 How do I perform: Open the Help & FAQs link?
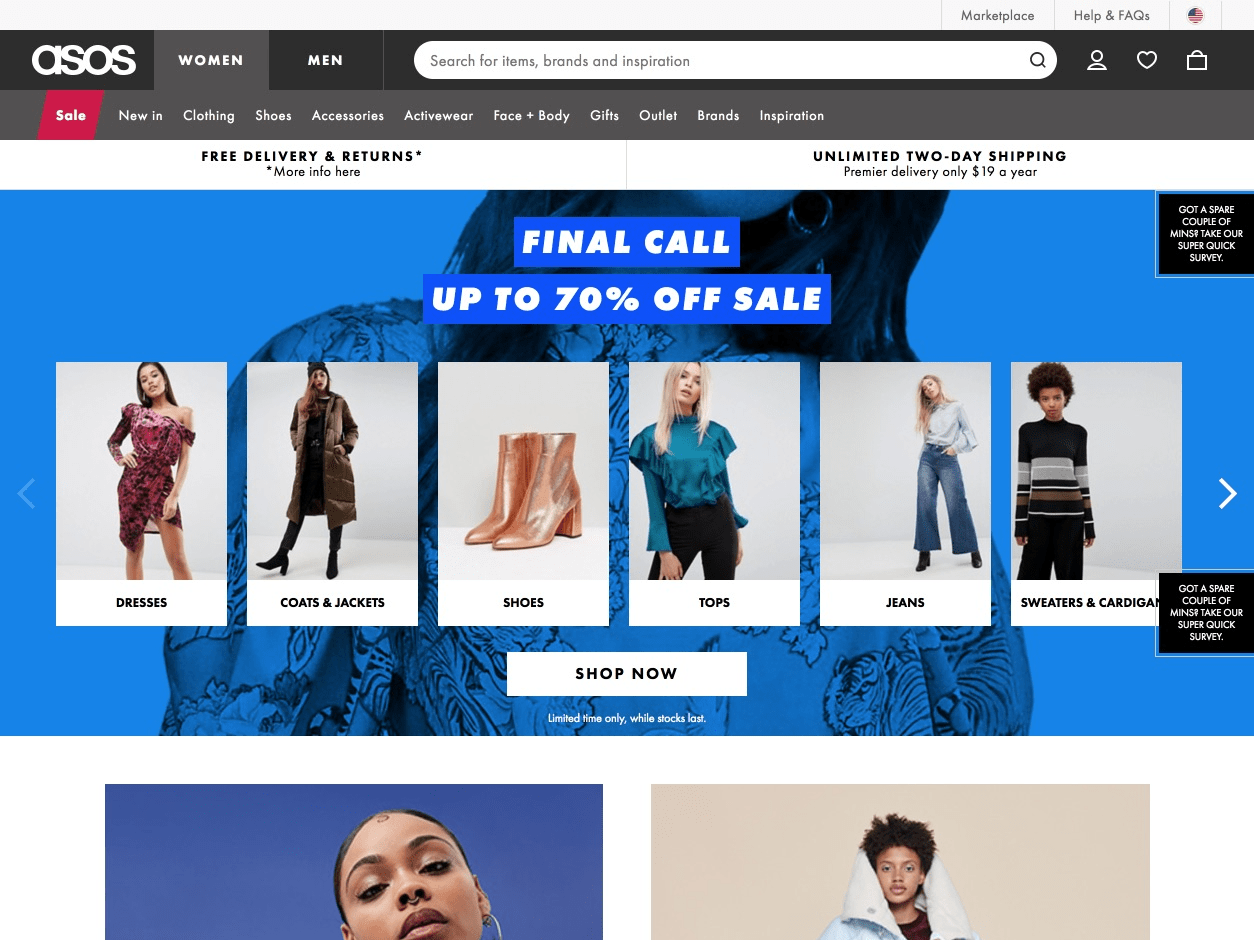click(1112, 15)
